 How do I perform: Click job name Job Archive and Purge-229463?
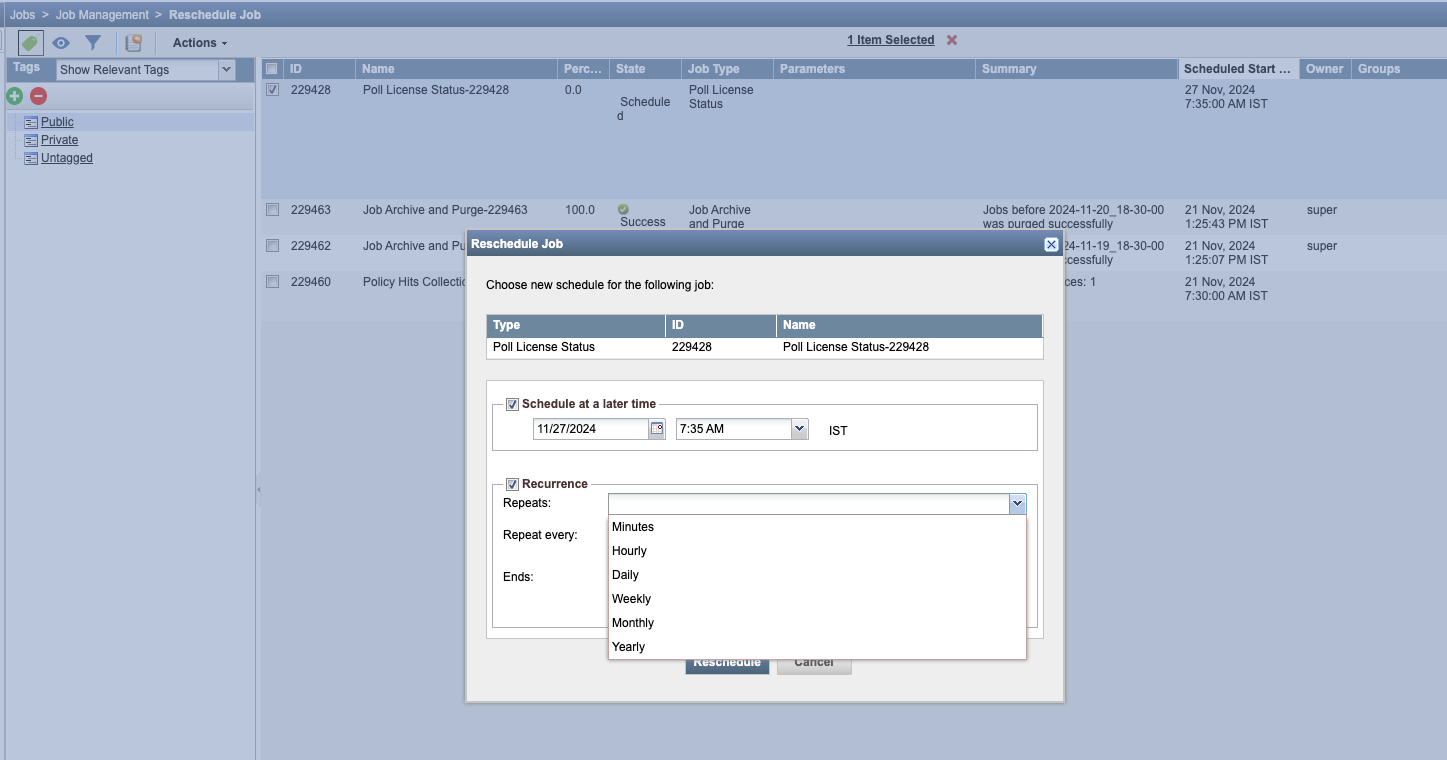point(445,210)
